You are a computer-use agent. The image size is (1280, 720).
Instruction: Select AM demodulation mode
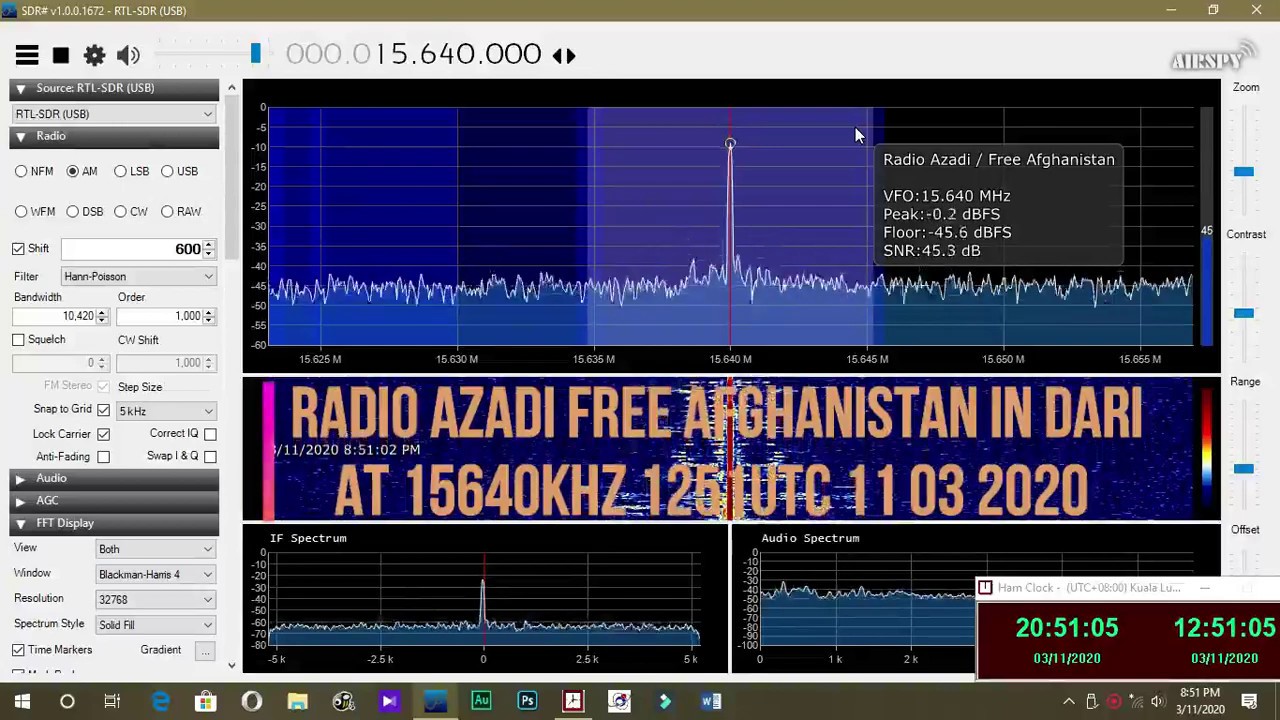point(72,171)
